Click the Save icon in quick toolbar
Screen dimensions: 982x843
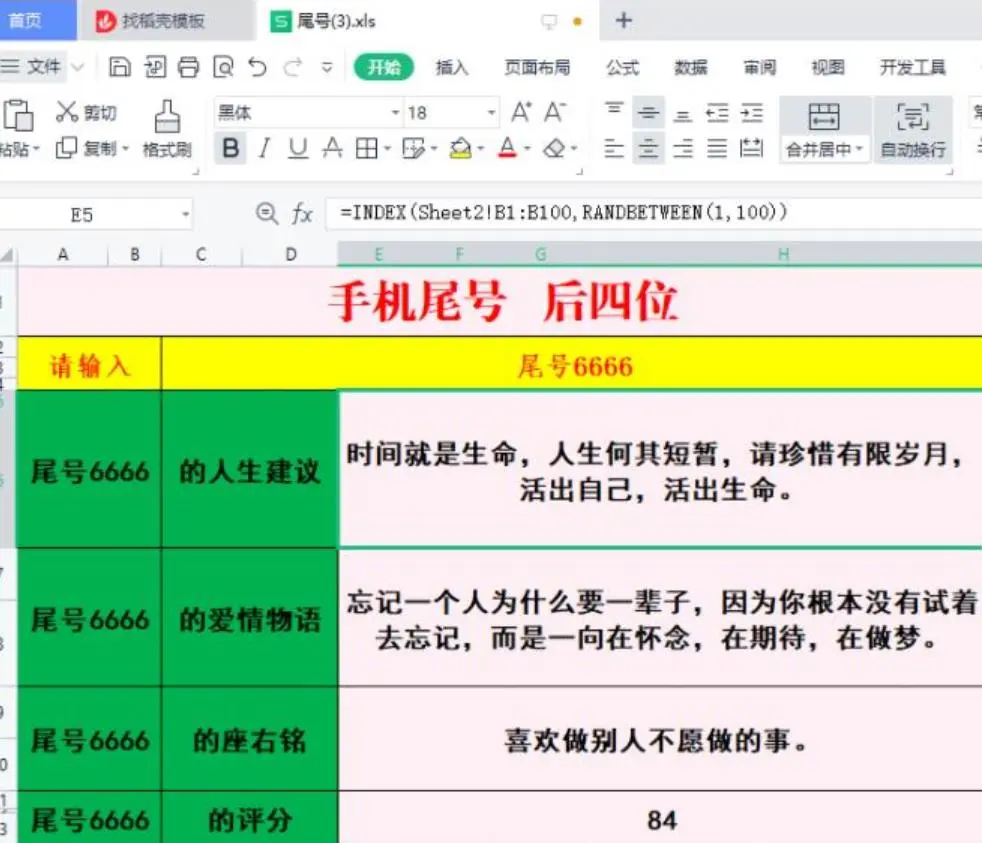pos(120,67)
